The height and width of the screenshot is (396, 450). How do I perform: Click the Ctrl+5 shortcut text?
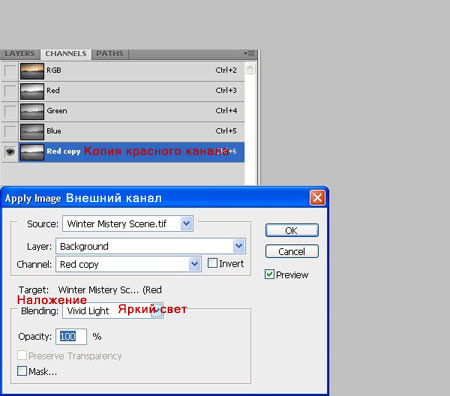point(226,131)
